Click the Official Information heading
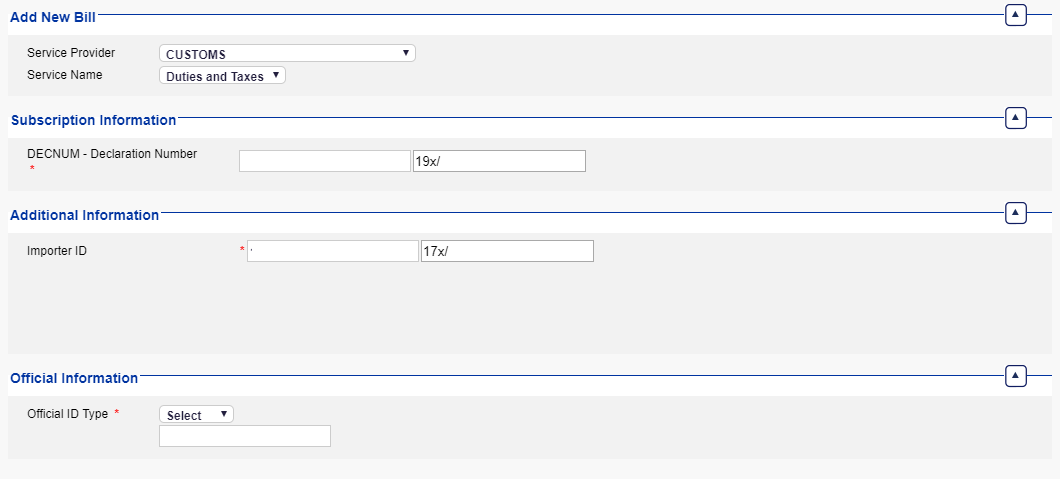Image resolution: width=1060 pixels, height=479 pixels. coord(74,378)
